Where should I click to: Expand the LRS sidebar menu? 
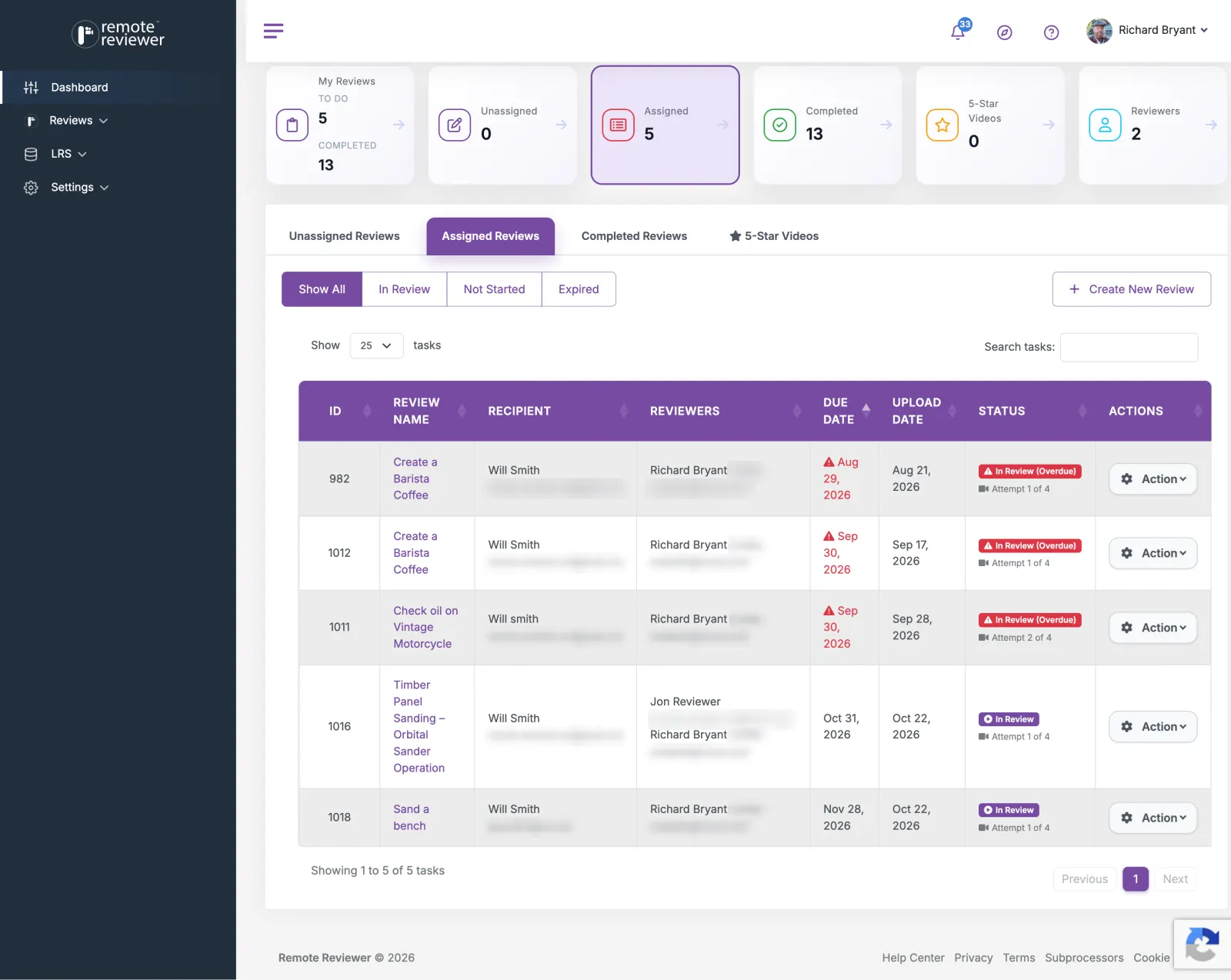(x=68, y=154)
